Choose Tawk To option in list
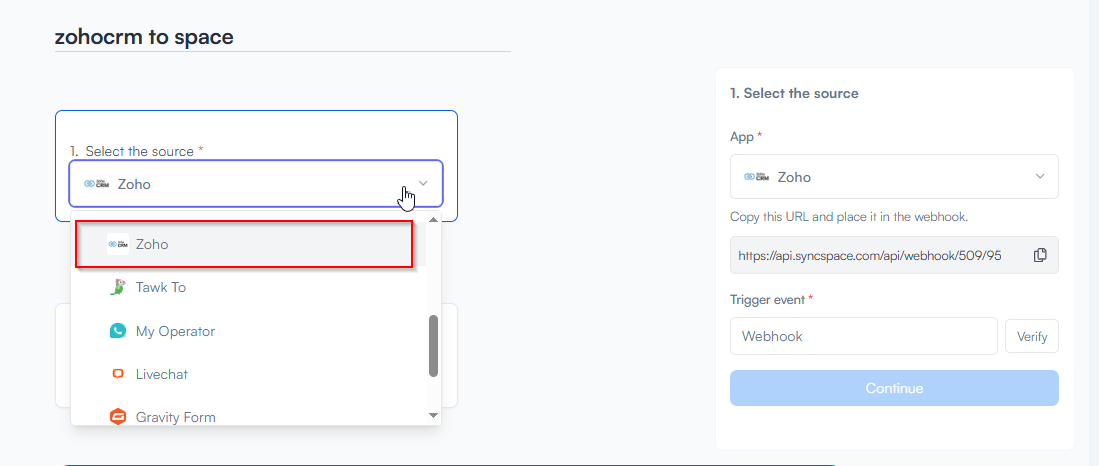This screenshot has height=466, width=1099. pyautogui.click(x=161, y=287)
